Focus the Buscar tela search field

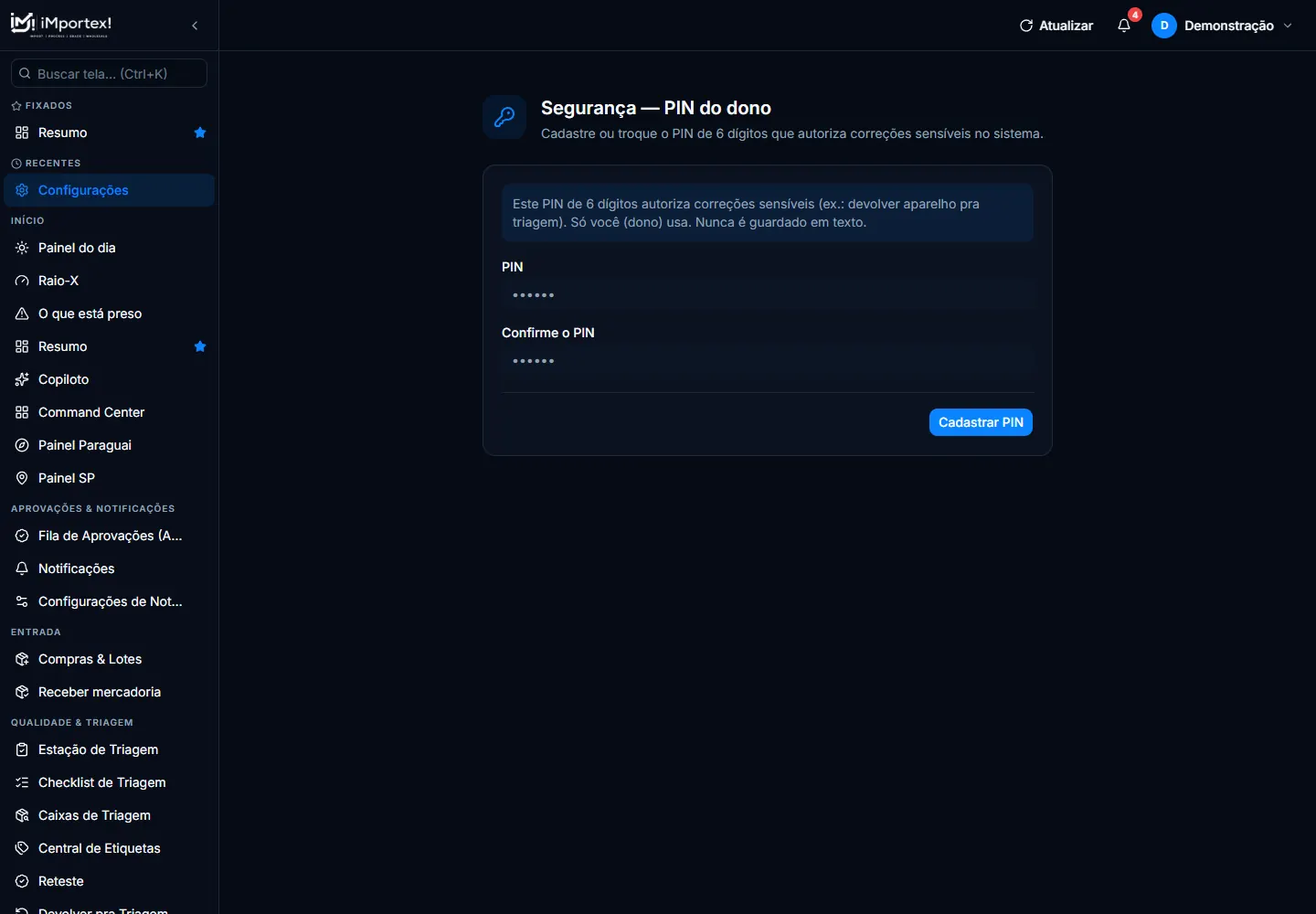pyautogui.click(x=109, y=73)
